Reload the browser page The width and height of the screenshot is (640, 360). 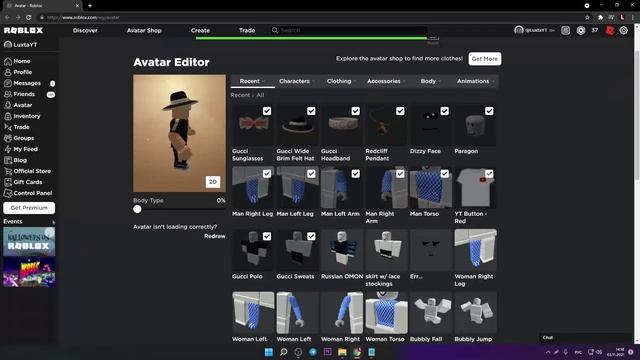tap(29, 18)
